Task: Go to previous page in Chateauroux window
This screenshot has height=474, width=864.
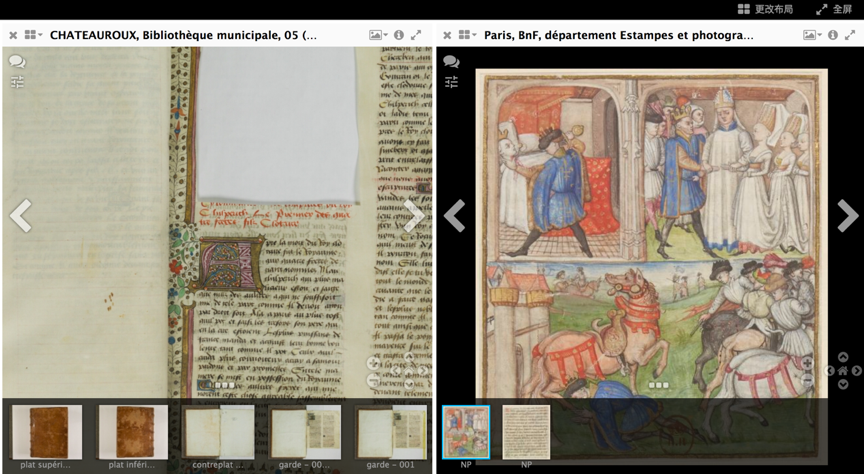Action: click(x=21, y=216)
